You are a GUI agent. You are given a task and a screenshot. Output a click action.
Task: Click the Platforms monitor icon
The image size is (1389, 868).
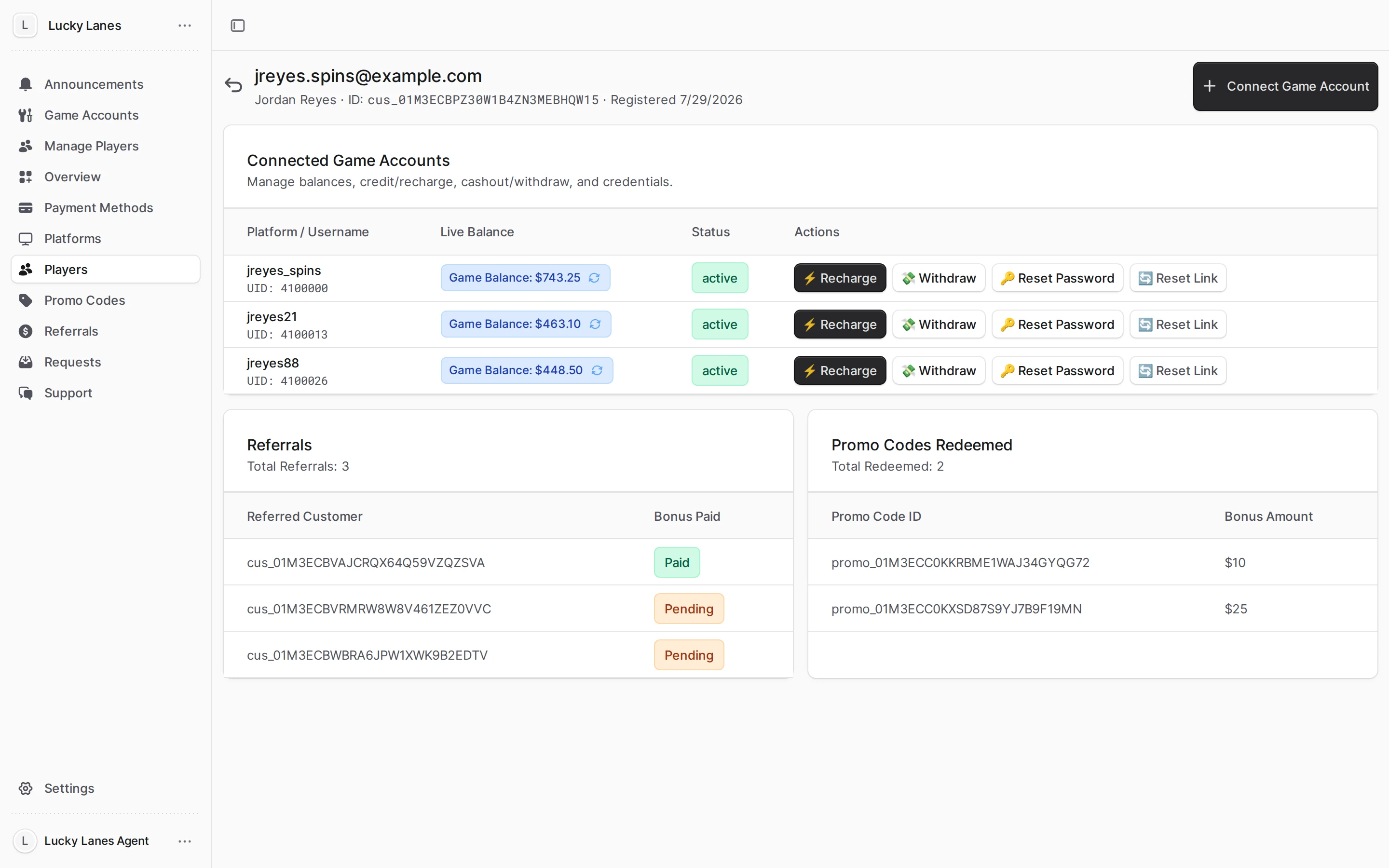[25, 239]
